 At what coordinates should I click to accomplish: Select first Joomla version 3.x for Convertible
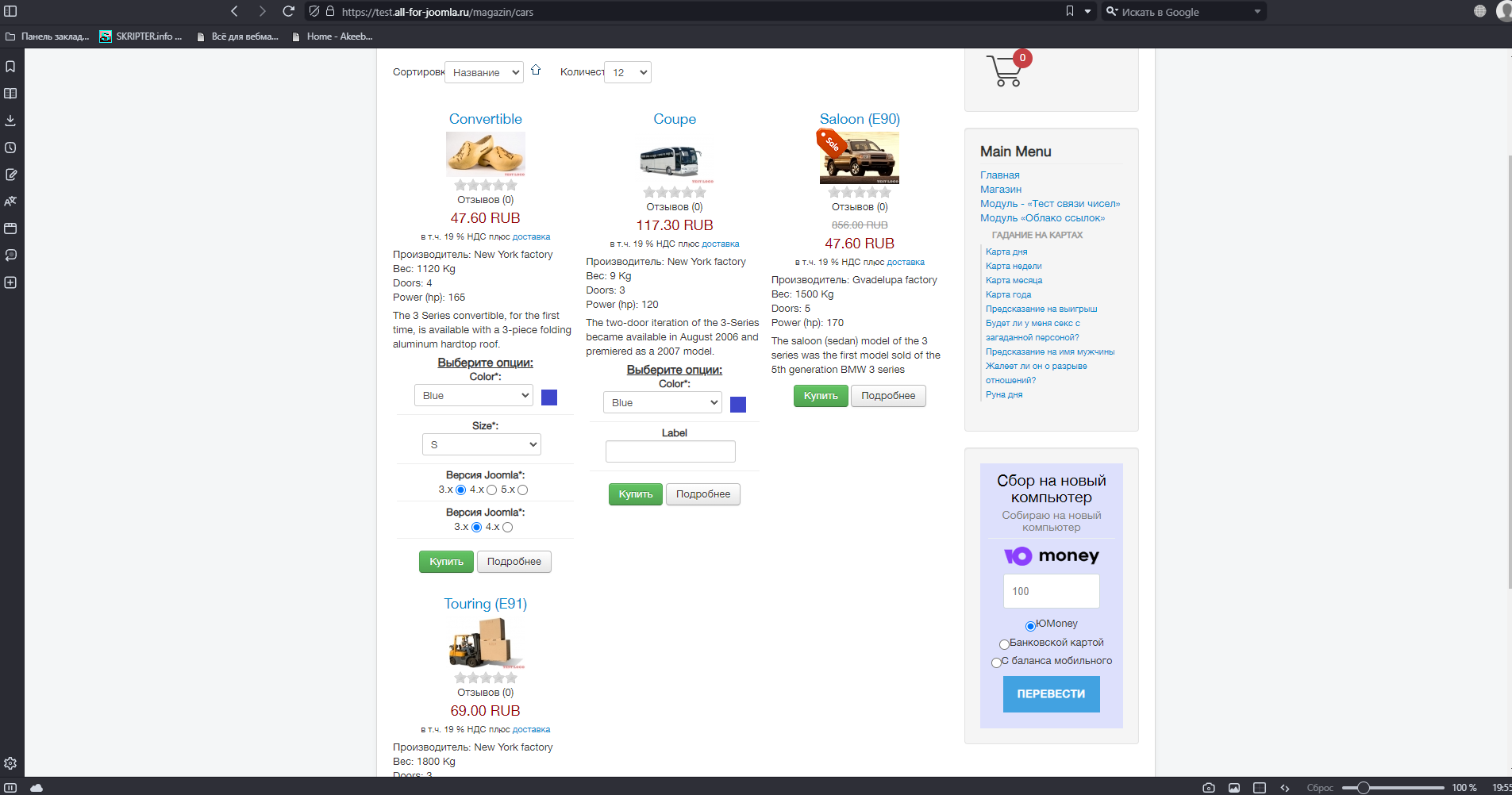[461, 490]
